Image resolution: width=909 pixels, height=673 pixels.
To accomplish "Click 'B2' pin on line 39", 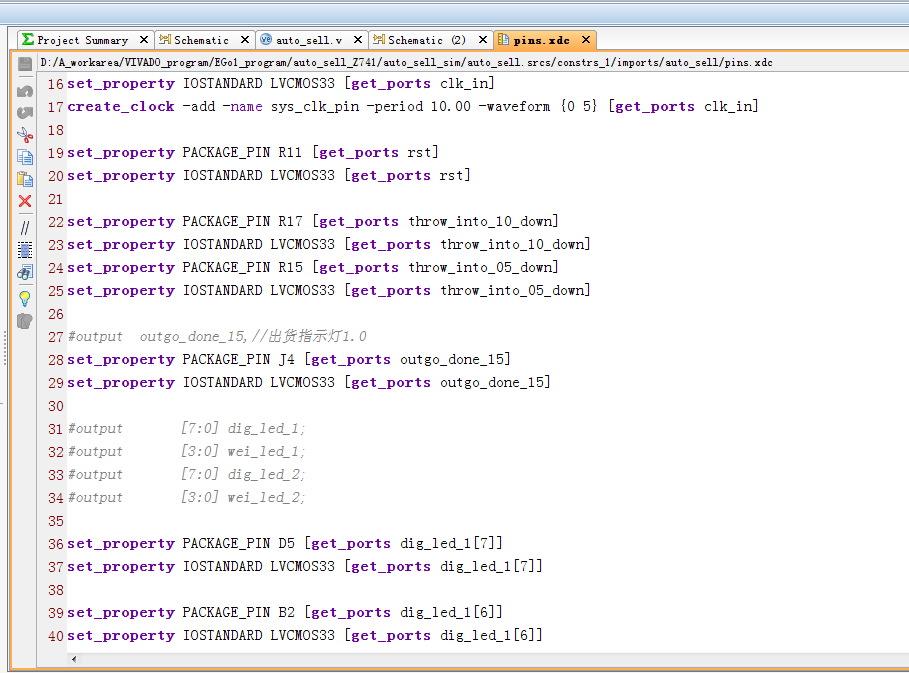I will point(286,613).
